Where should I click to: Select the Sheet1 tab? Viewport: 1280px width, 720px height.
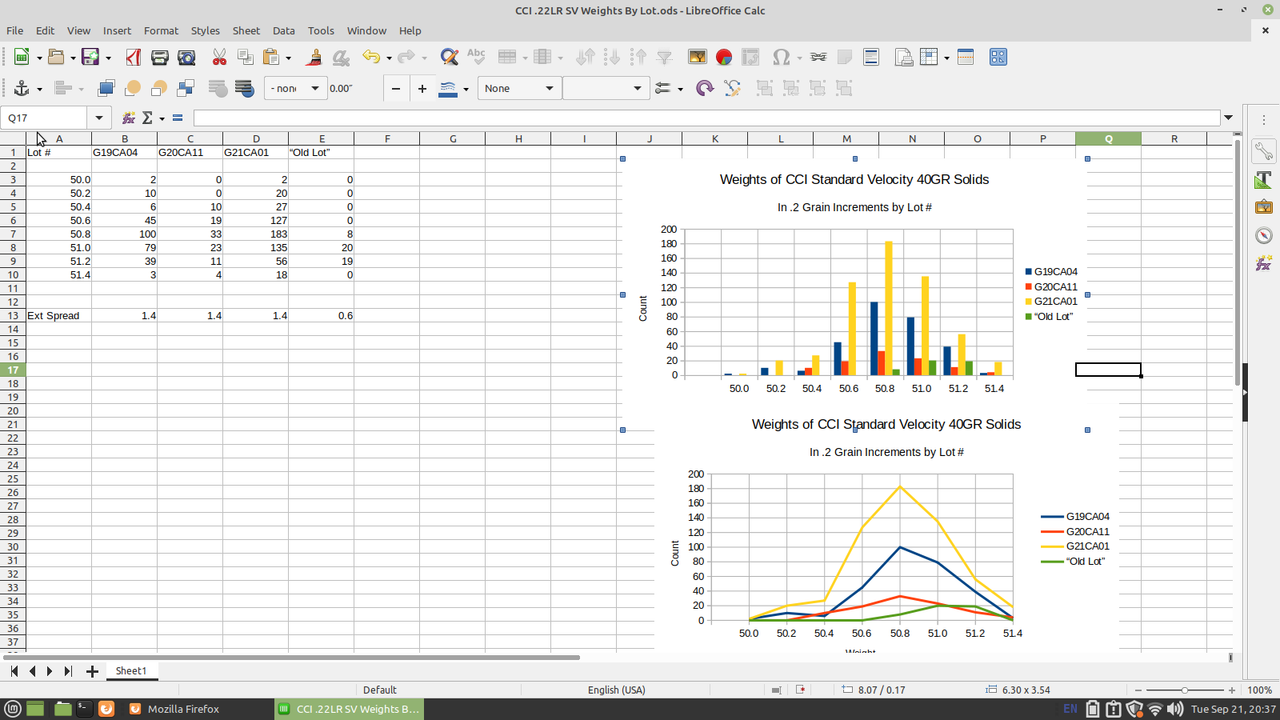(131, 671)
